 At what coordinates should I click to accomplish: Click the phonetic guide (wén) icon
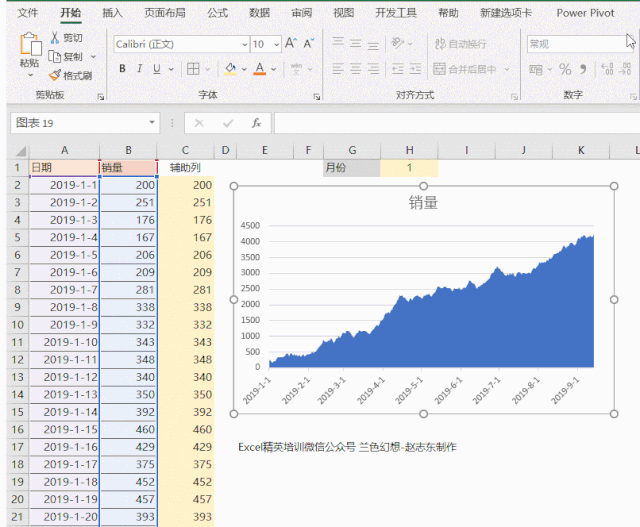(x=297, y=69)
